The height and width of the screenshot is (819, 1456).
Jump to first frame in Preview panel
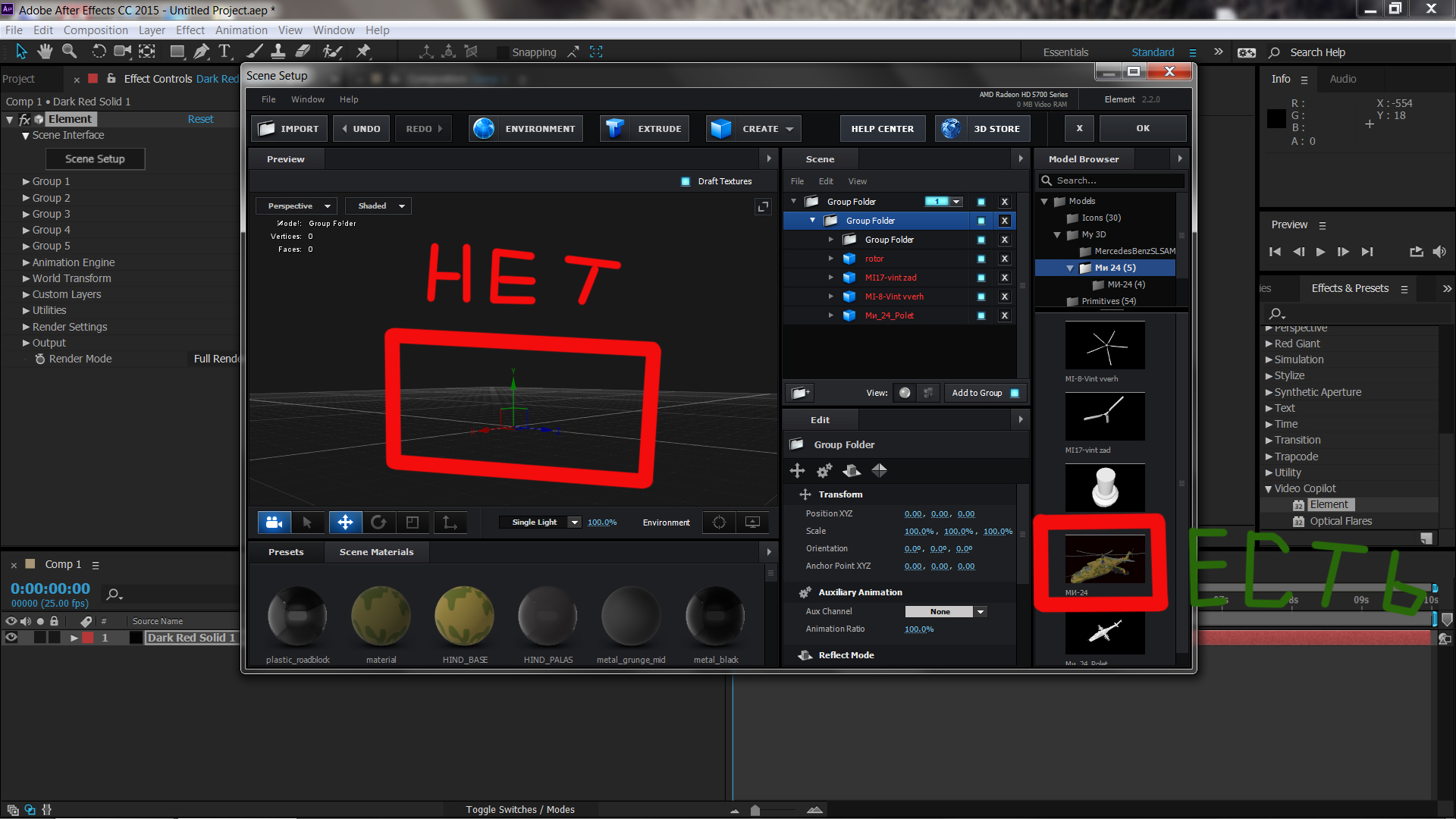point(1275,252)
